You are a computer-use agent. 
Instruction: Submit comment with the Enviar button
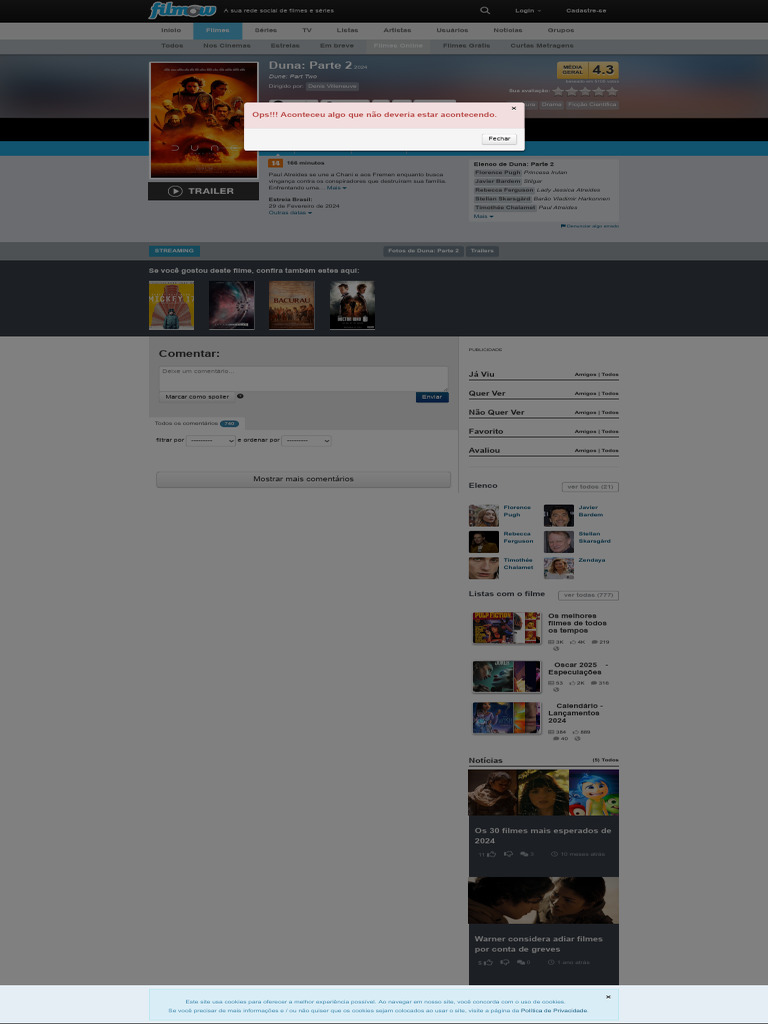pos(432,397)
